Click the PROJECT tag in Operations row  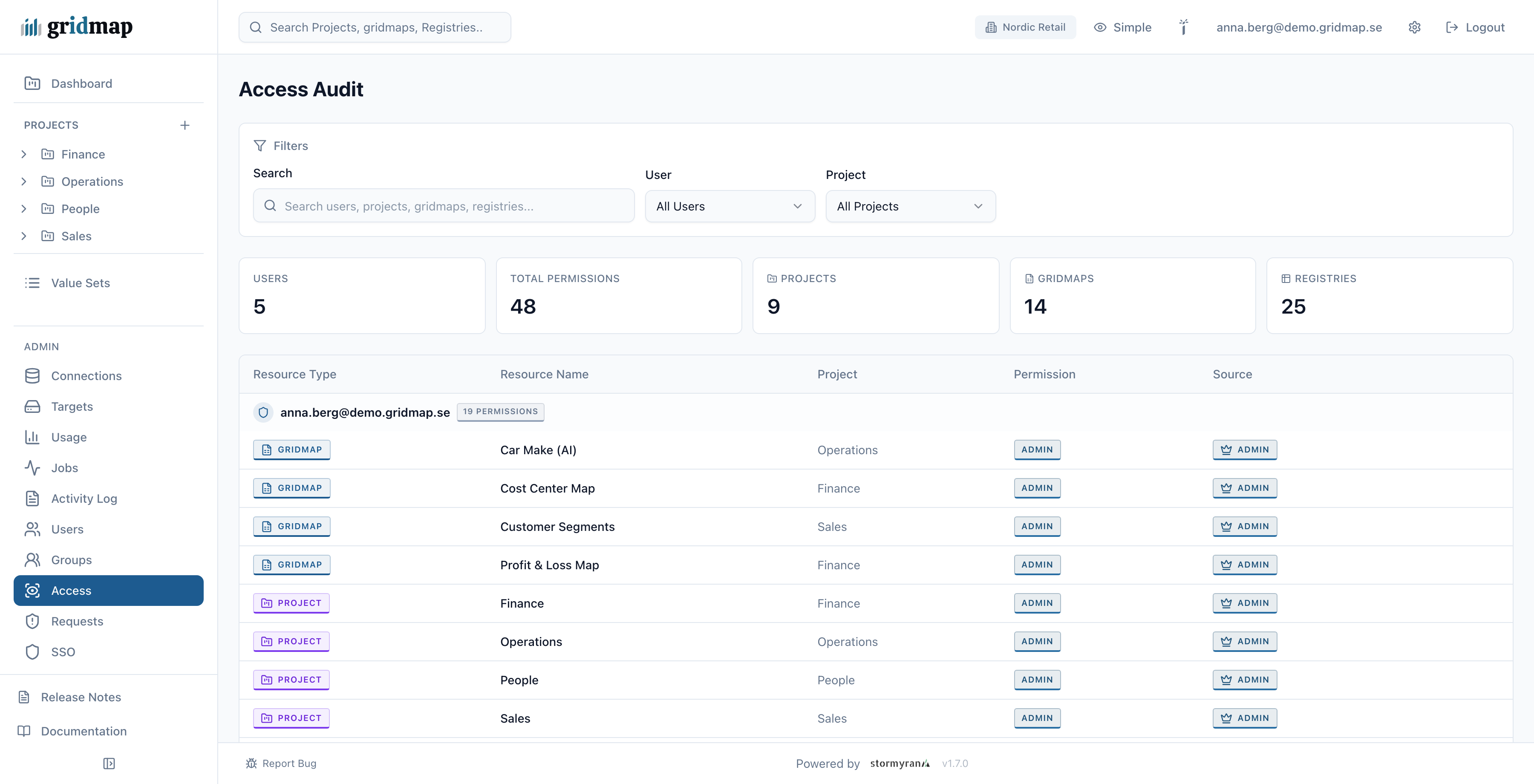click(291, 641)
